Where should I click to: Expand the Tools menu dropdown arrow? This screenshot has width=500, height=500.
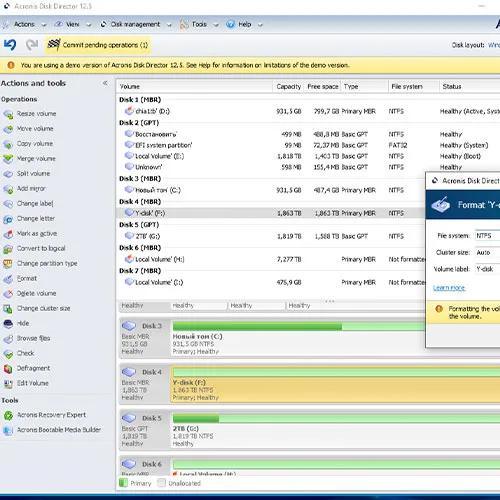216,25
